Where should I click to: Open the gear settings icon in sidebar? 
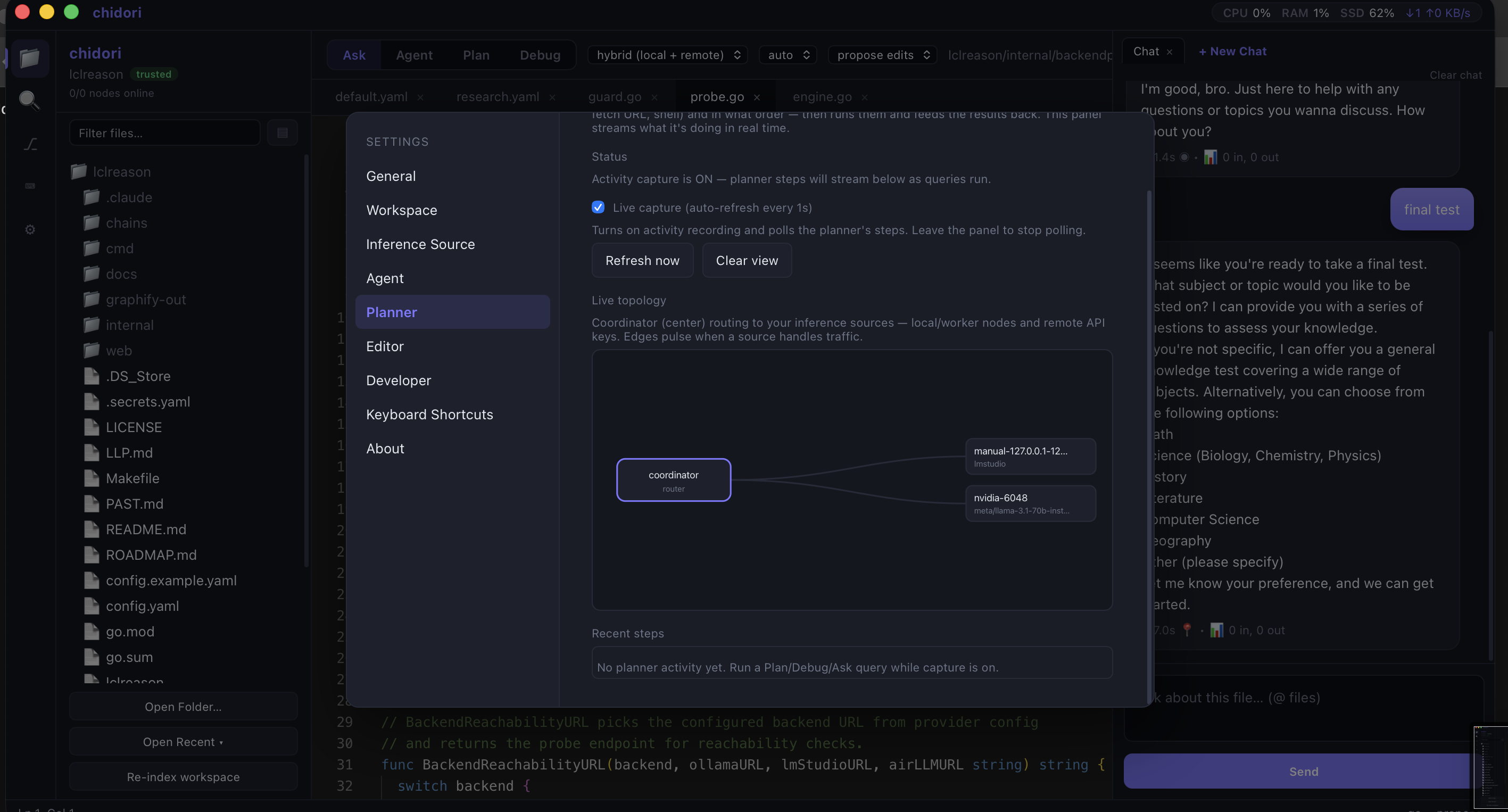pos(30,229)
